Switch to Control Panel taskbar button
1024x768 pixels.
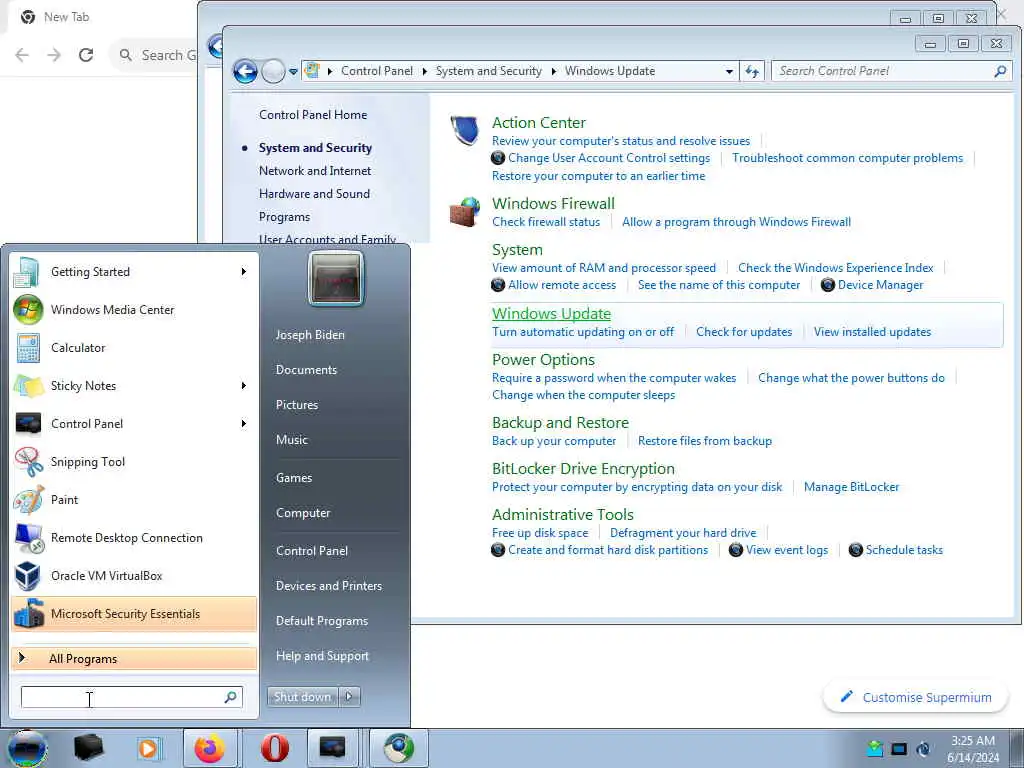pos(333,748)
